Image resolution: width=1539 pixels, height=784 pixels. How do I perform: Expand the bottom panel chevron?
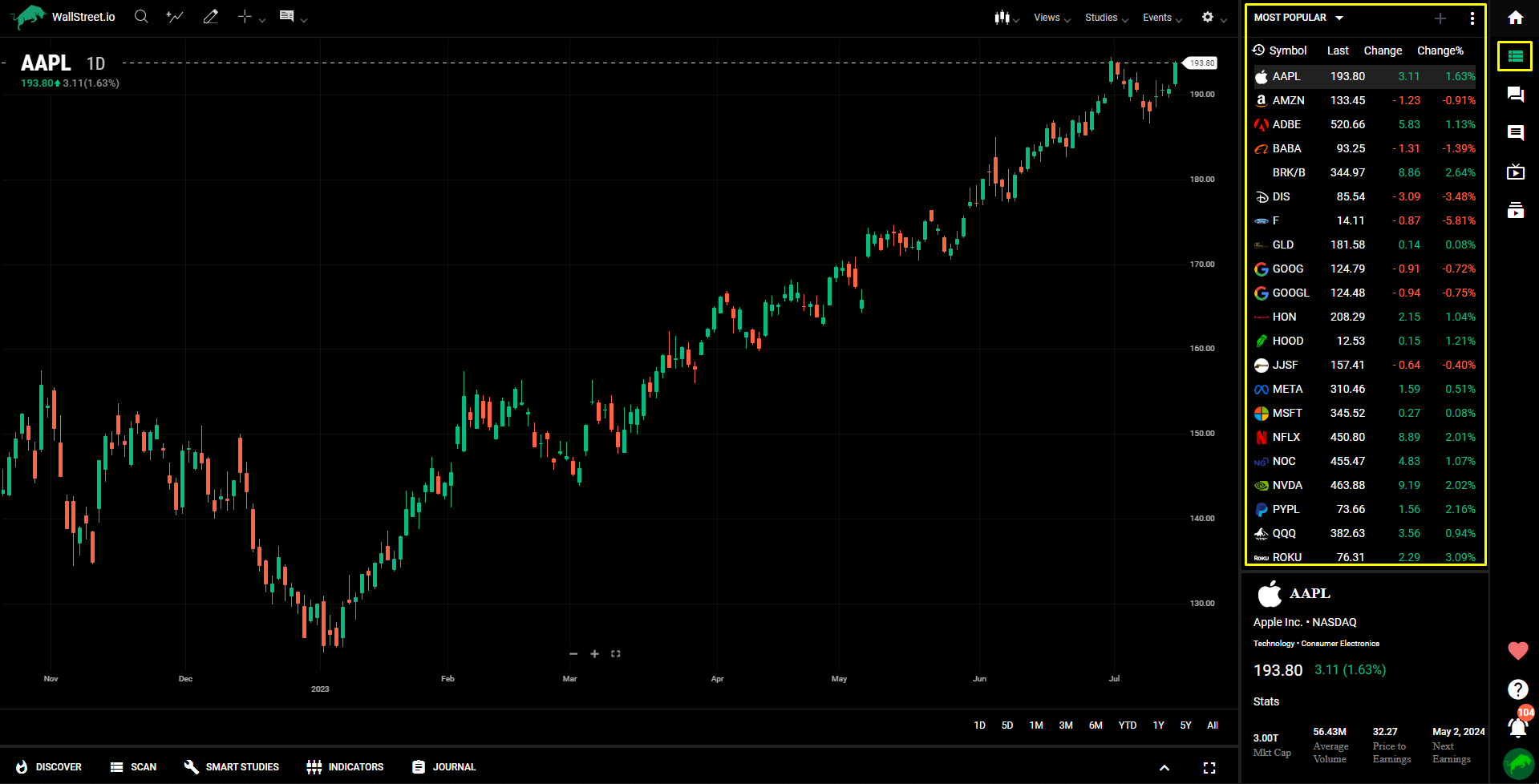tap(1164, 768)
